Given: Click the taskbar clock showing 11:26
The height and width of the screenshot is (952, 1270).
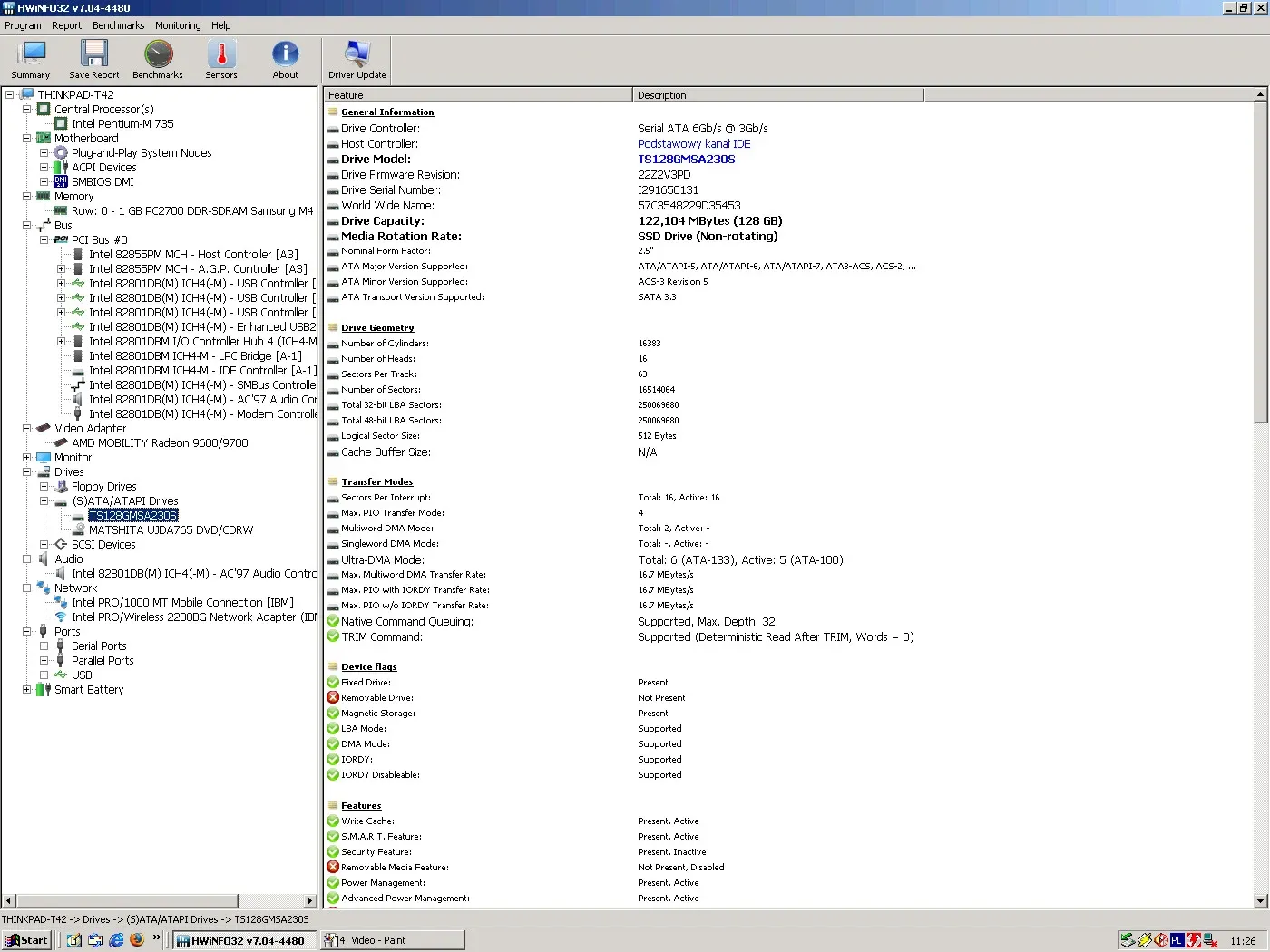Looking at the screenshot, I should coord(1243,941).
